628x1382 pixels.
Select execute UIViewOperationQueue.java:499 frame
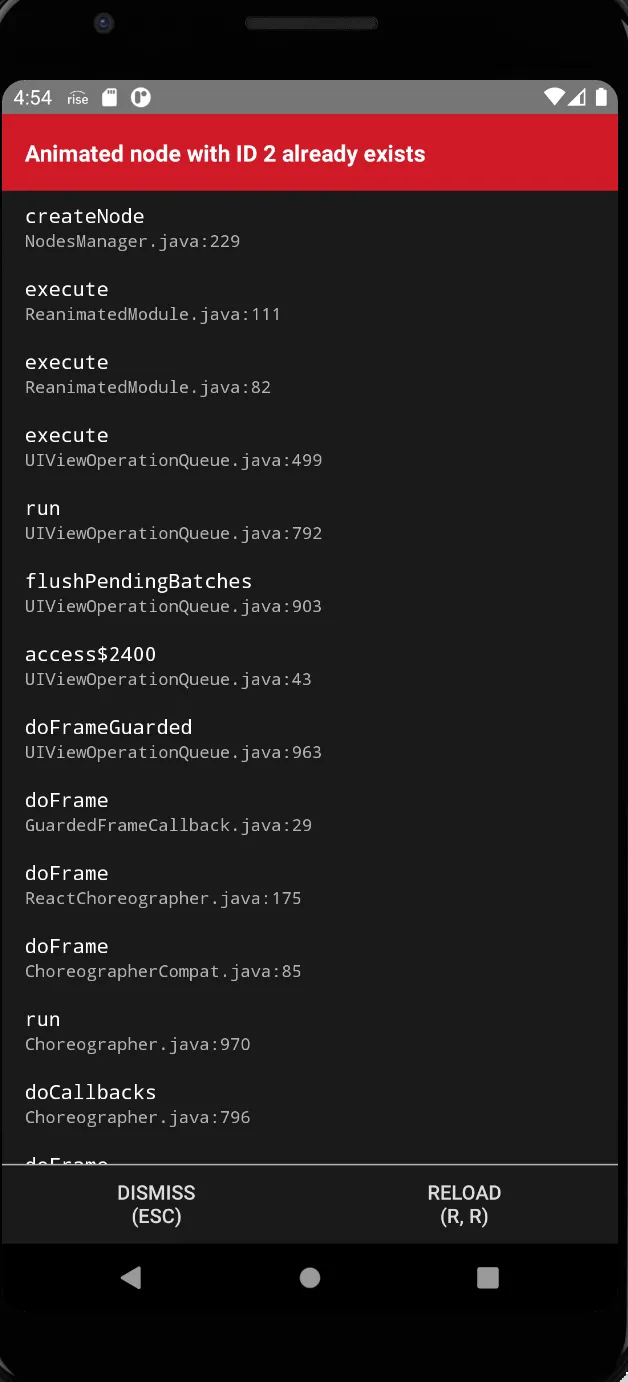pyautogui.click(x=310, y=446)
